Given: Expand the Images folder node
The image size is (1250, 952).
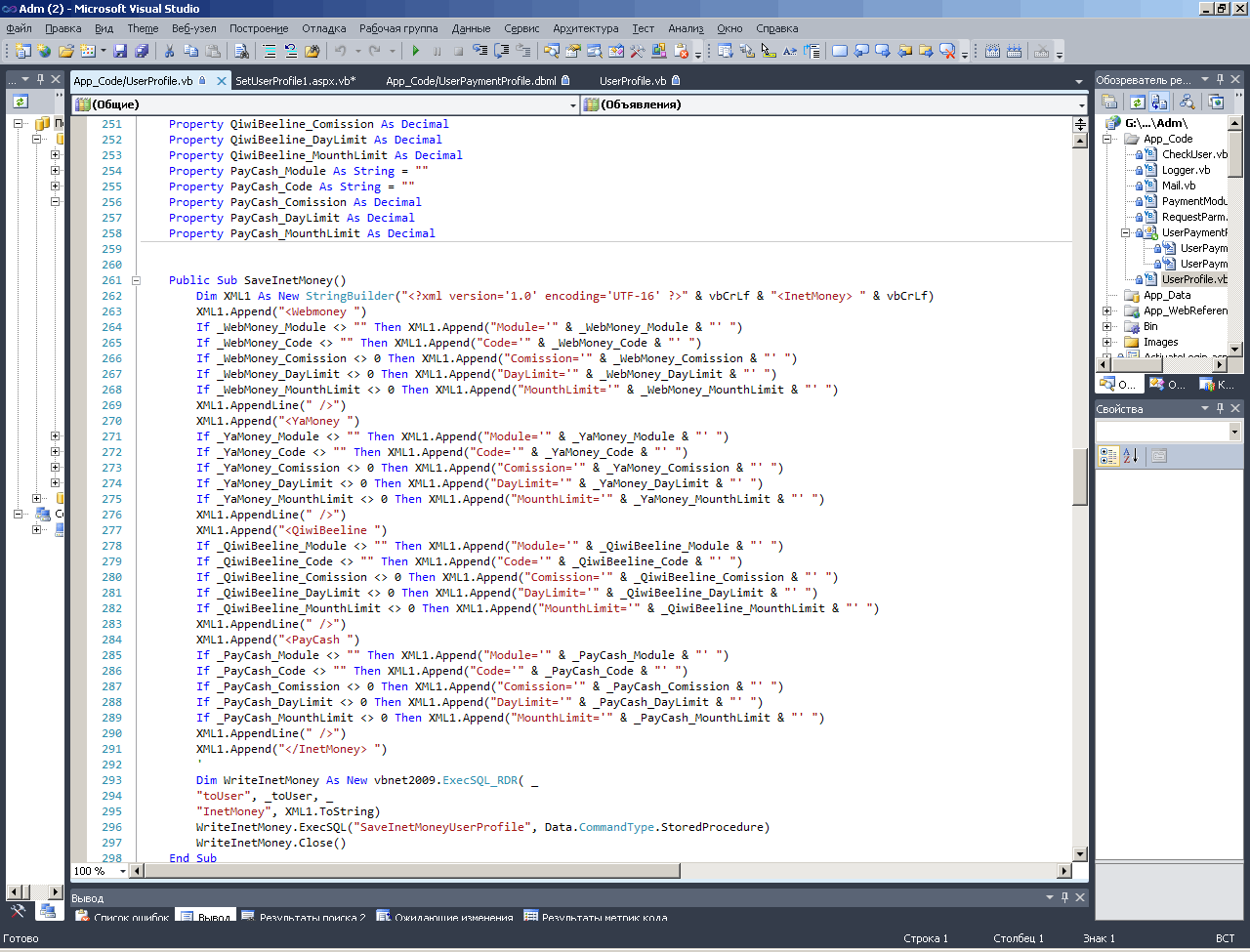Looking at the screenshot, I should pos(1108,342).
